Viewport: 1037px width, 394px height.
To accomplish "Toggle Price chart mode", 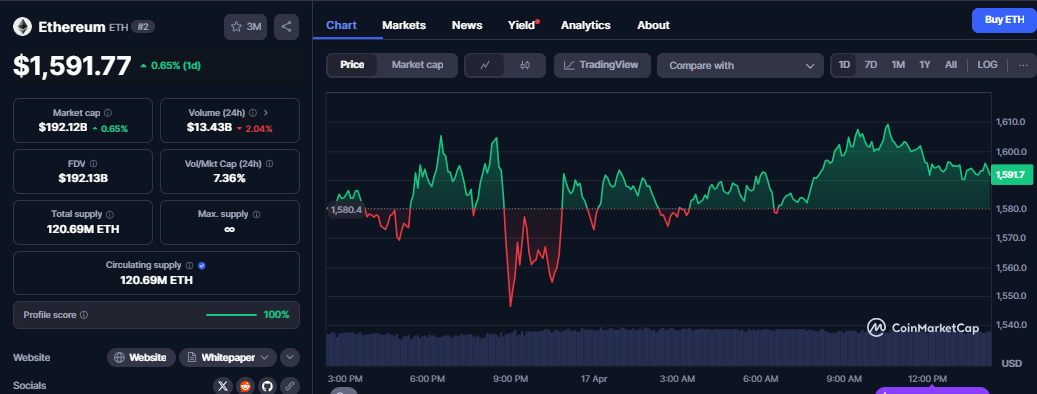I will point(352,65).
